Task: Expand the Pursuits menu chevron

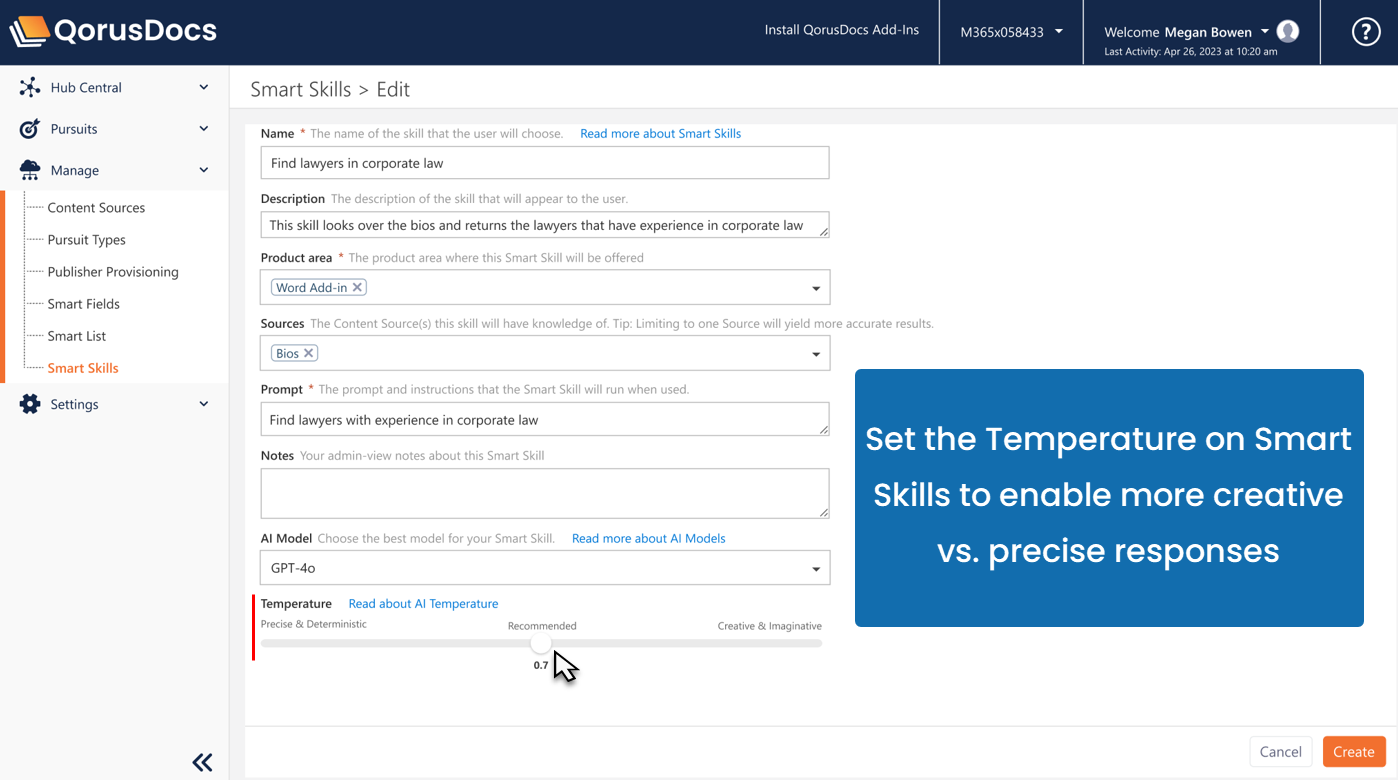Action: pos(204,129)
